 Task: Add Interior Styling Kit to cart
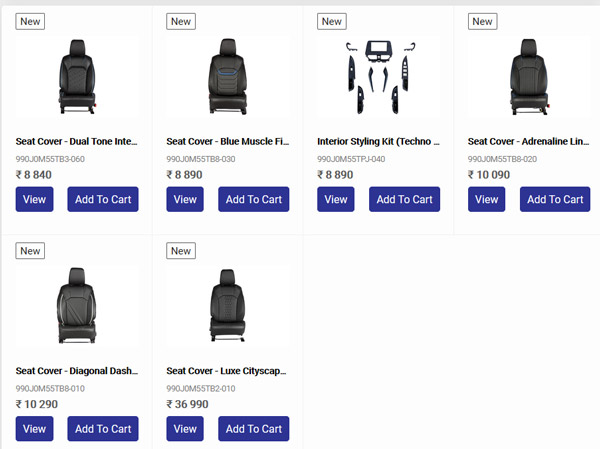pyautogui.click(x=404, y=199)
